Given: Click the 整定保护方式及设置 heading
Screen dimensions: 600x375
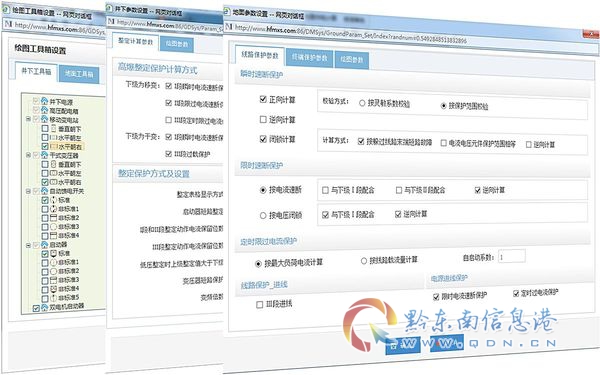Looking at the screenshot, I should pyautogui.click(x=153, y=174).
